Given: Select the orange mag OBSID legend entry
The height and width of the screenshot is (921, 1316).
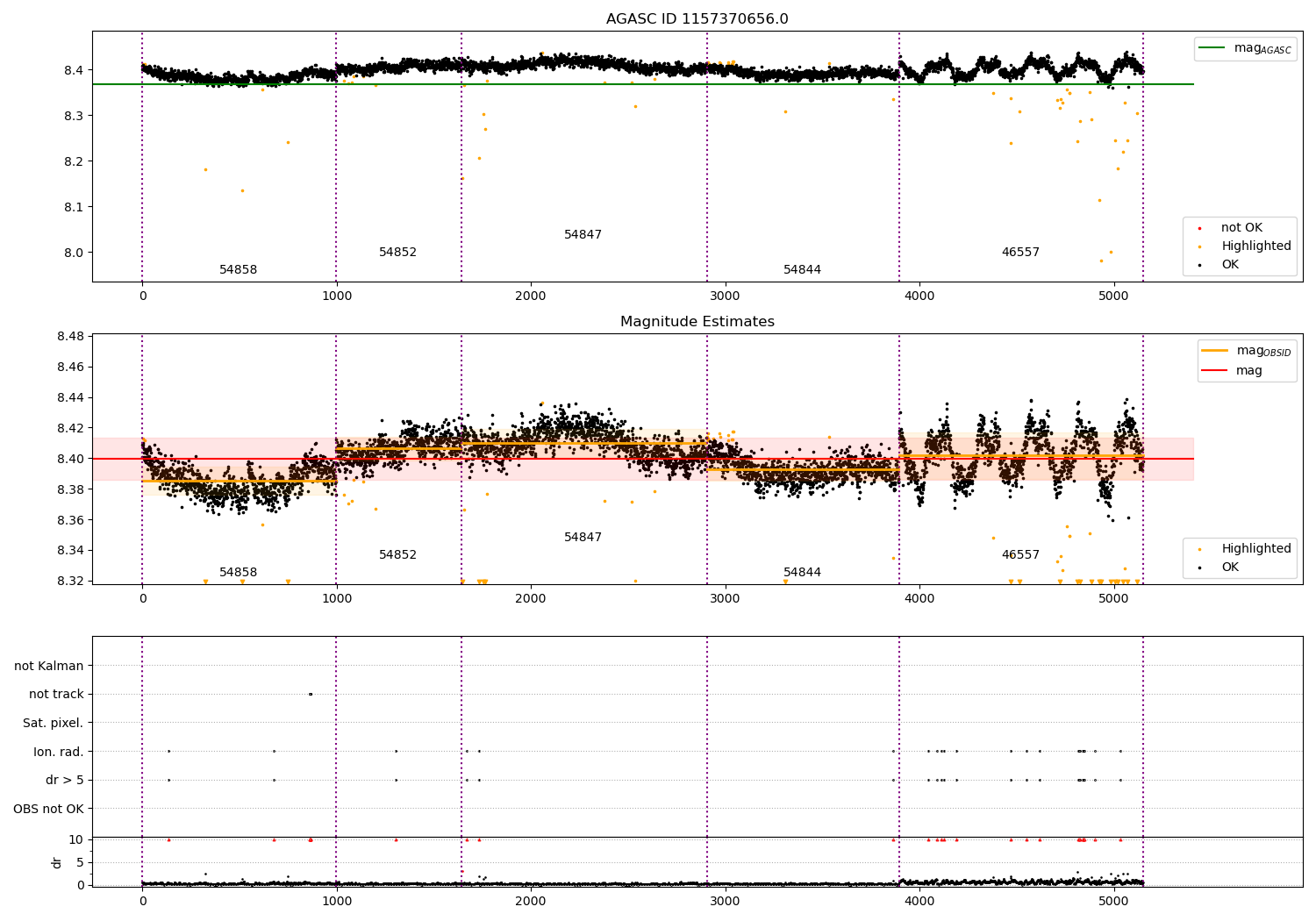Looking at the screenshot, I should (1247, 351).
